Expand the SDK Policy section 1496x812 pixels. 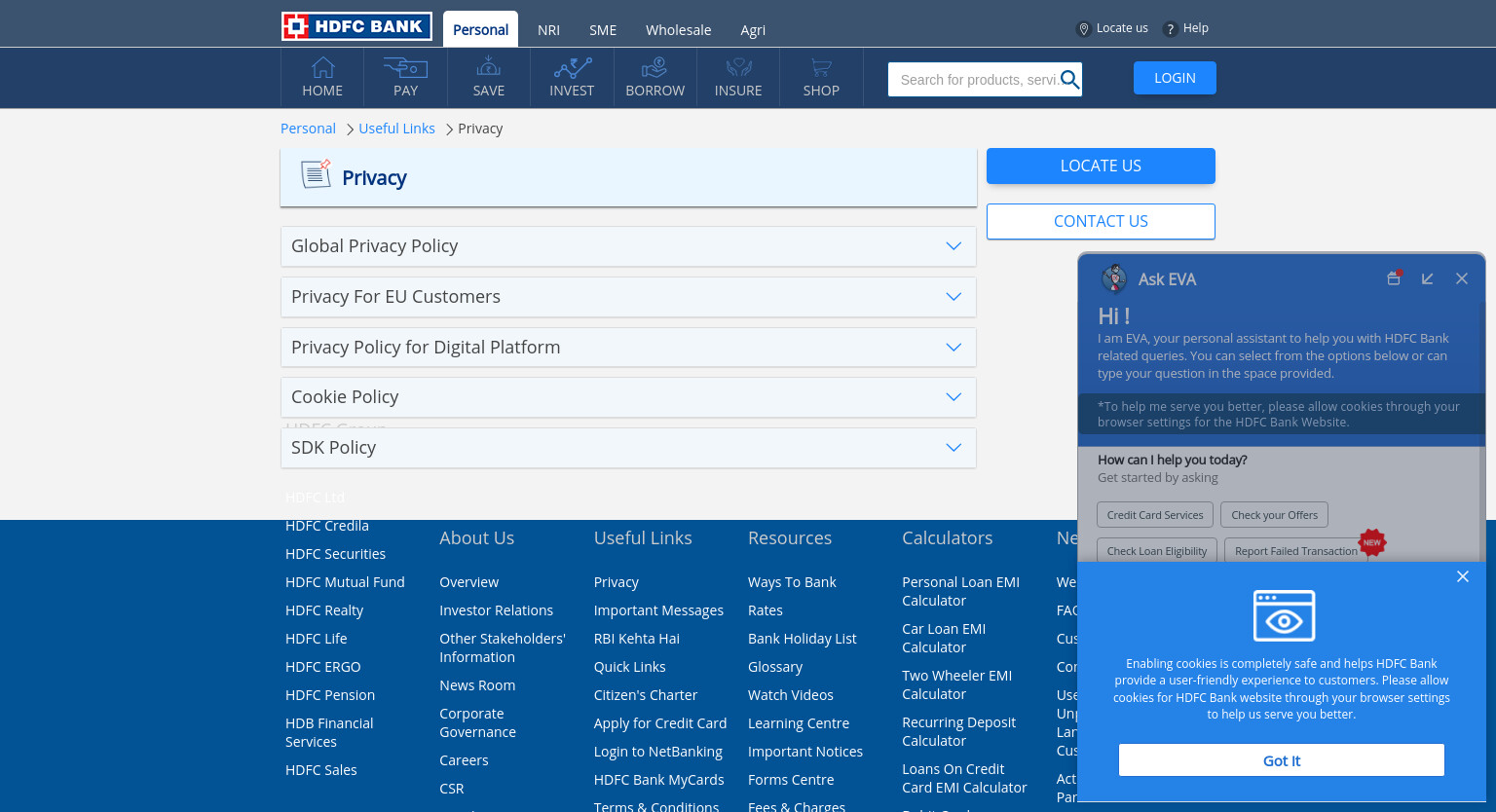tap(628, 448)
